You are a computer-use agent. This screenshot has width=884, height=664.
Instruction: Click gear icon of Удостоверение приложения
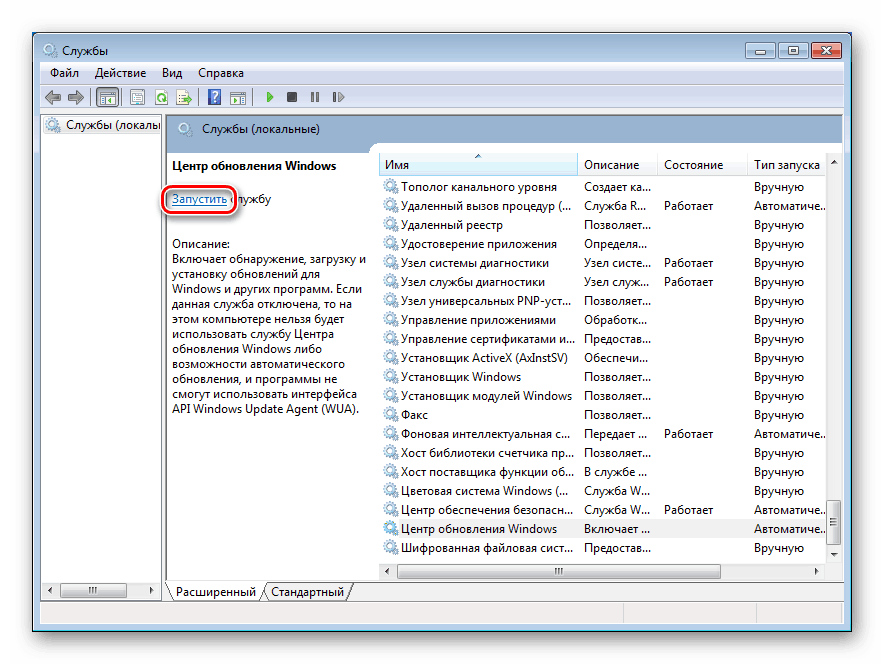(x=391, y=244)
